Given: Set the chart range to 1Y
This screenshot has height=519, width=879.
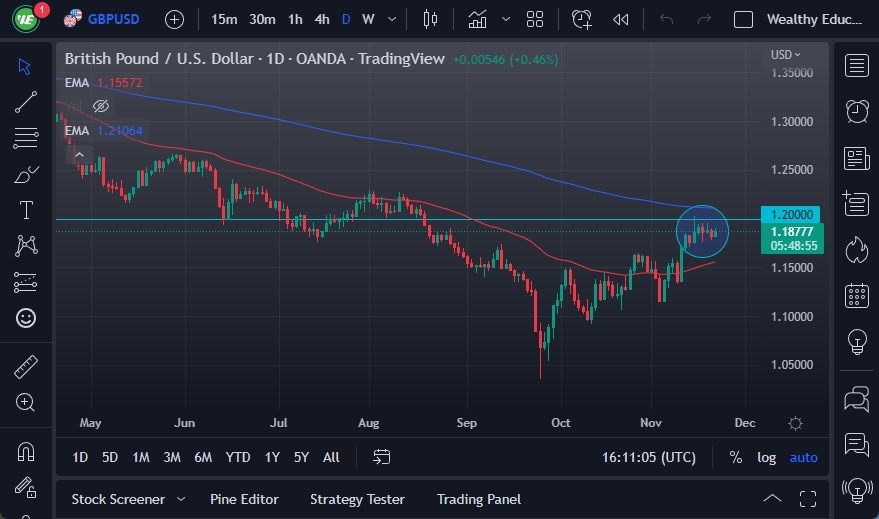Looking at the screenshot, I should coord(272,457).
